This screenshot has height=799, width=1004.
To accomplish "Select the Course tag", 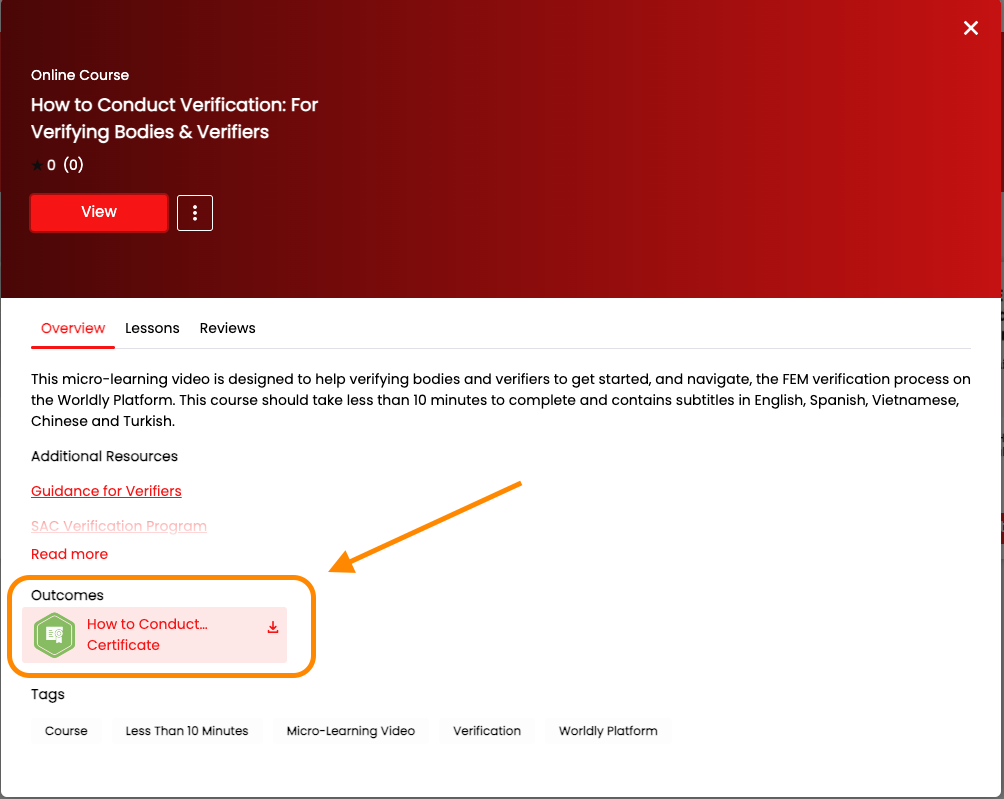I will click(x=66, y=731).
